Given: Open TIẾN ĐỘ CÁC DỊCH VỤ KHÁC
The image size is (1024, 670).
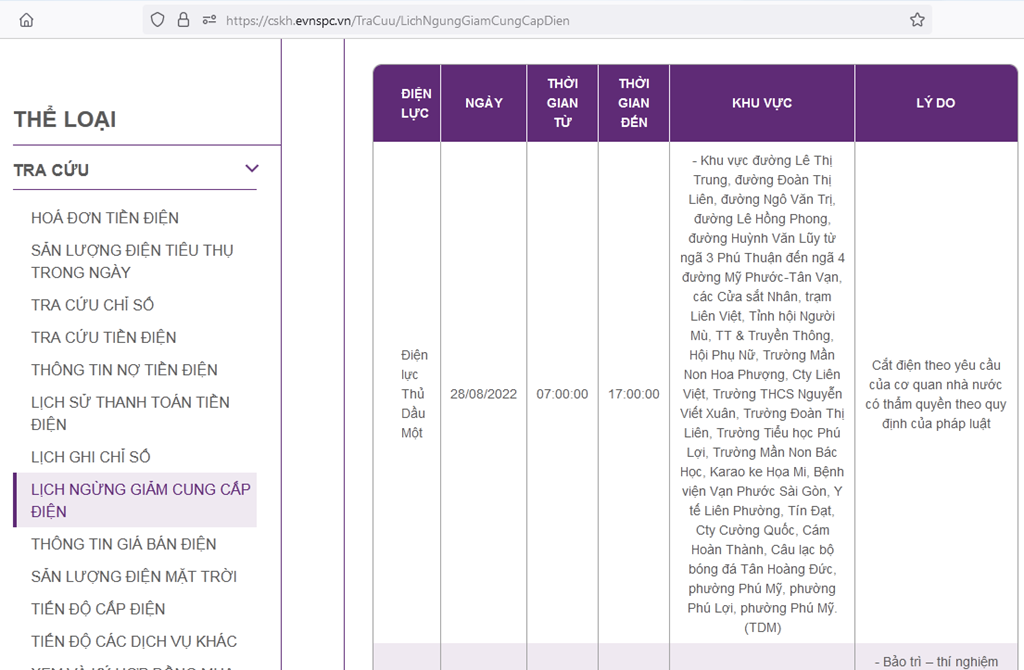Looking at the screenshot, I should click(x=134, y=642).
